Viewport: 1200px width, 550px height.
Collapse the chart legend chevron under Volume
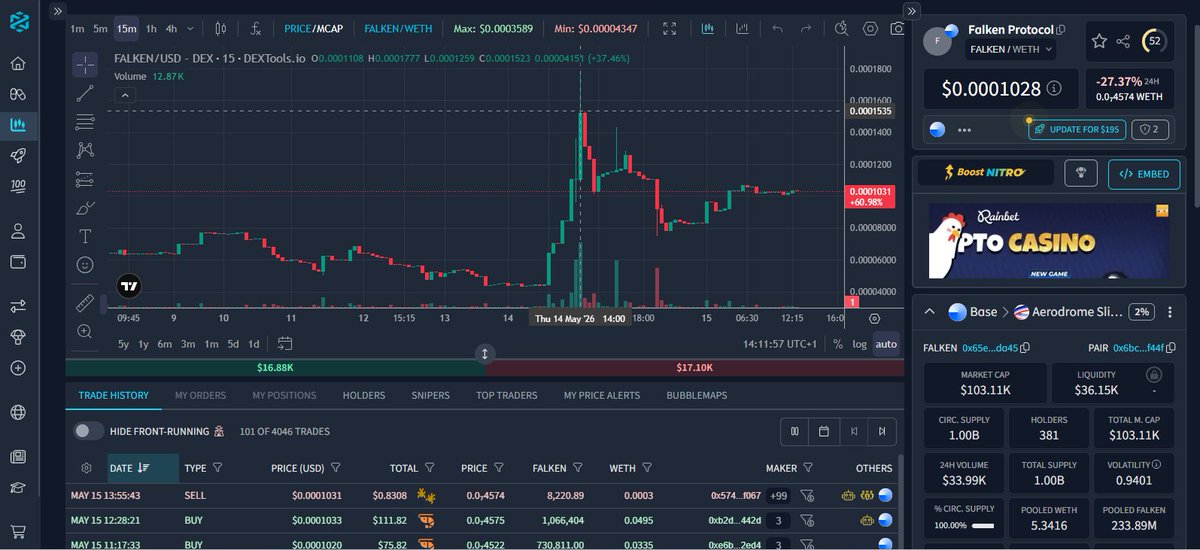pos(126,96)
